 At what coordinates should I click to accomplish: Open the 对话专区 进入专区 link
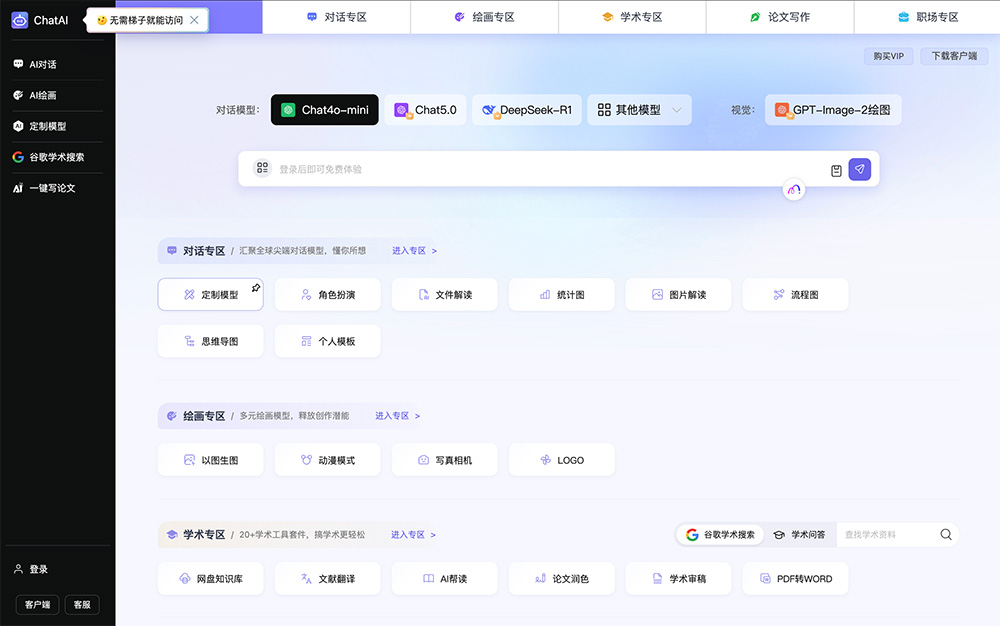[x=414, y=251]
